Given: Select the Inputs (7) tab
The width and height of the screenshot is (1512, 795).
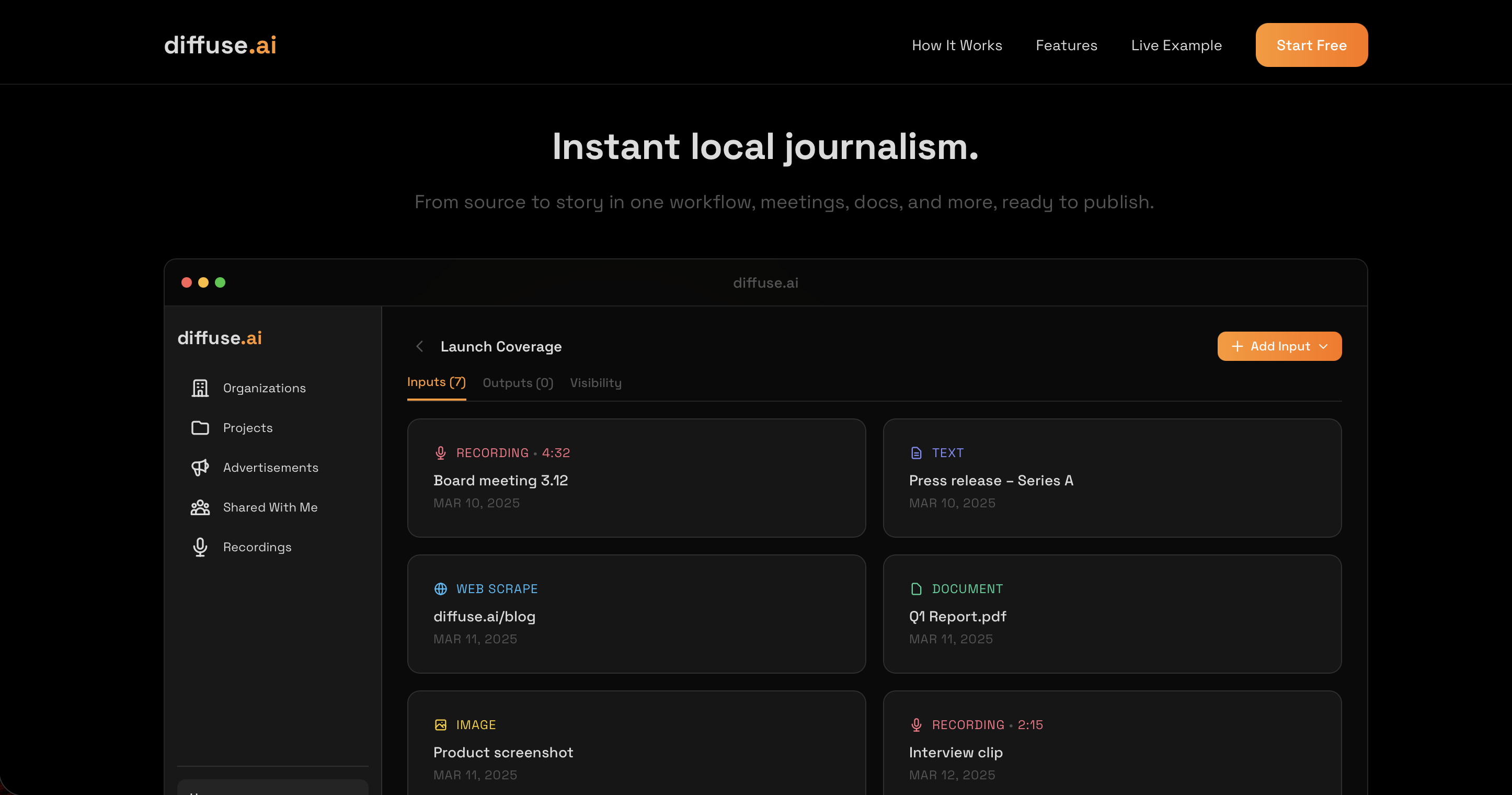Looking at the screenshot, I should click(436, 382).
